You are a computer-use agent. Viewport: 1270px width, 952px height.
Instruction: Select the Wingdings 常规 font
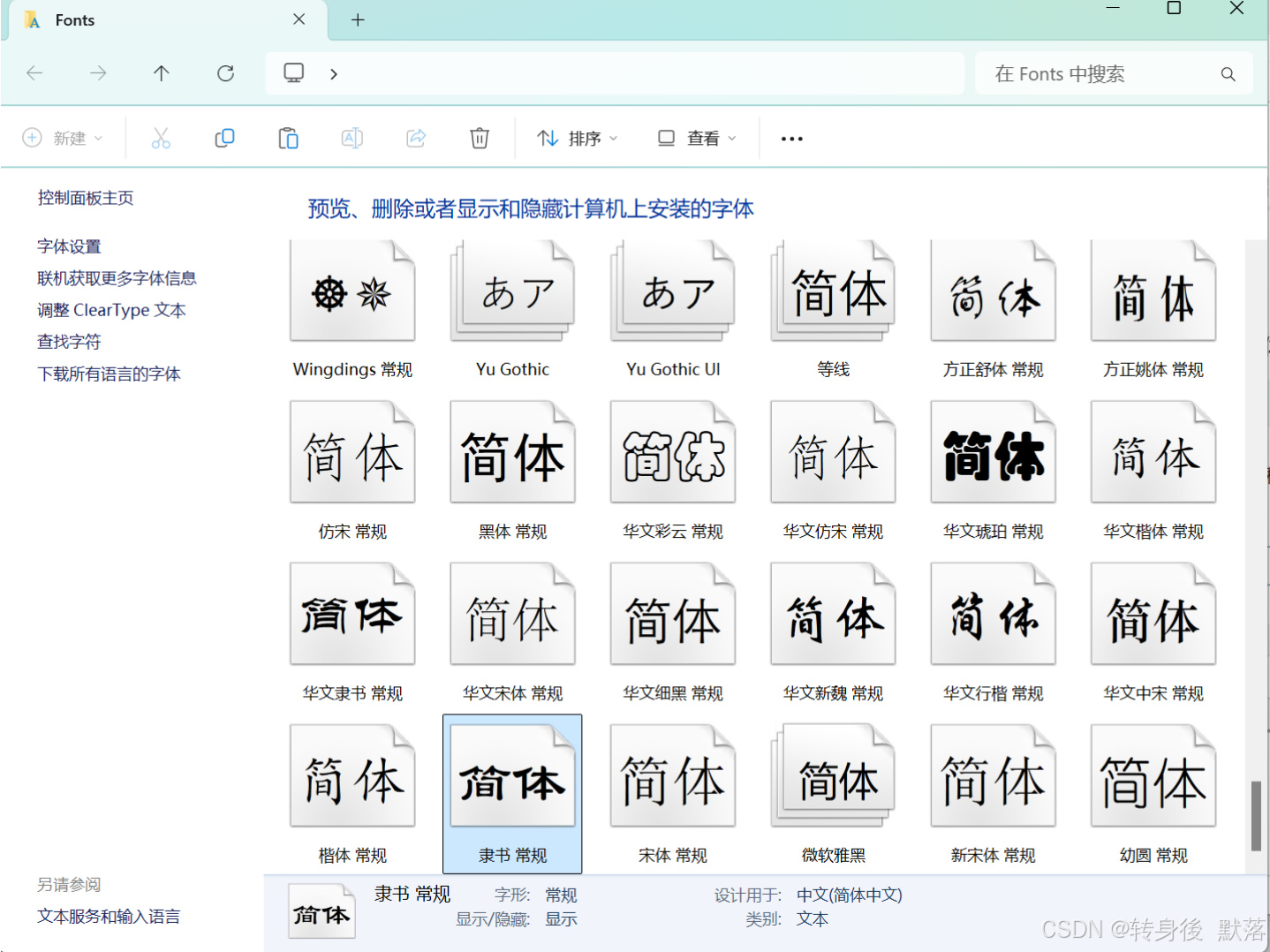click(352, 309)
